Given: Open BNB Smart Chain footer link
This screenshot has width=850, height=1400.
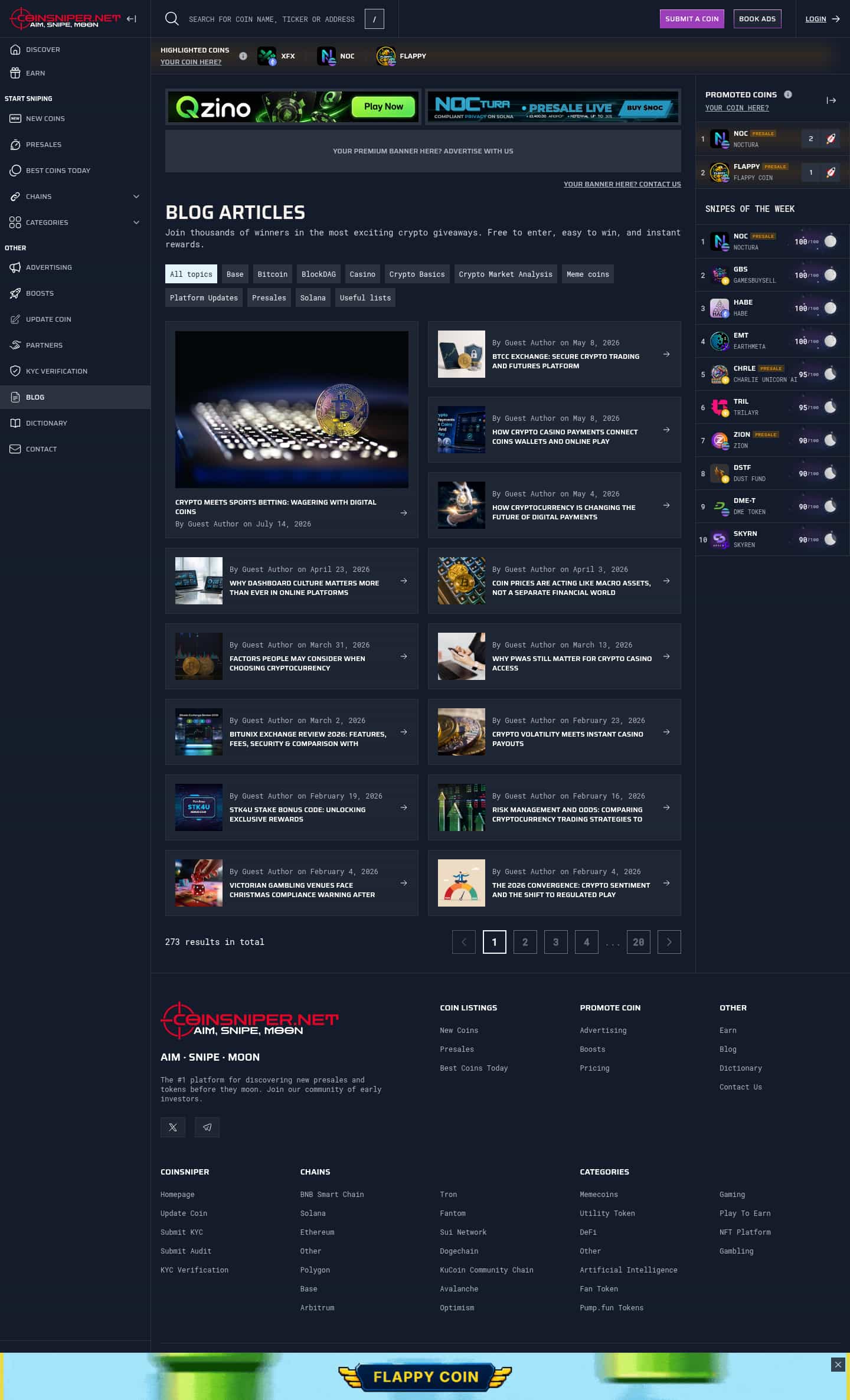Looking at the screenshot, I should [332, 1194].
